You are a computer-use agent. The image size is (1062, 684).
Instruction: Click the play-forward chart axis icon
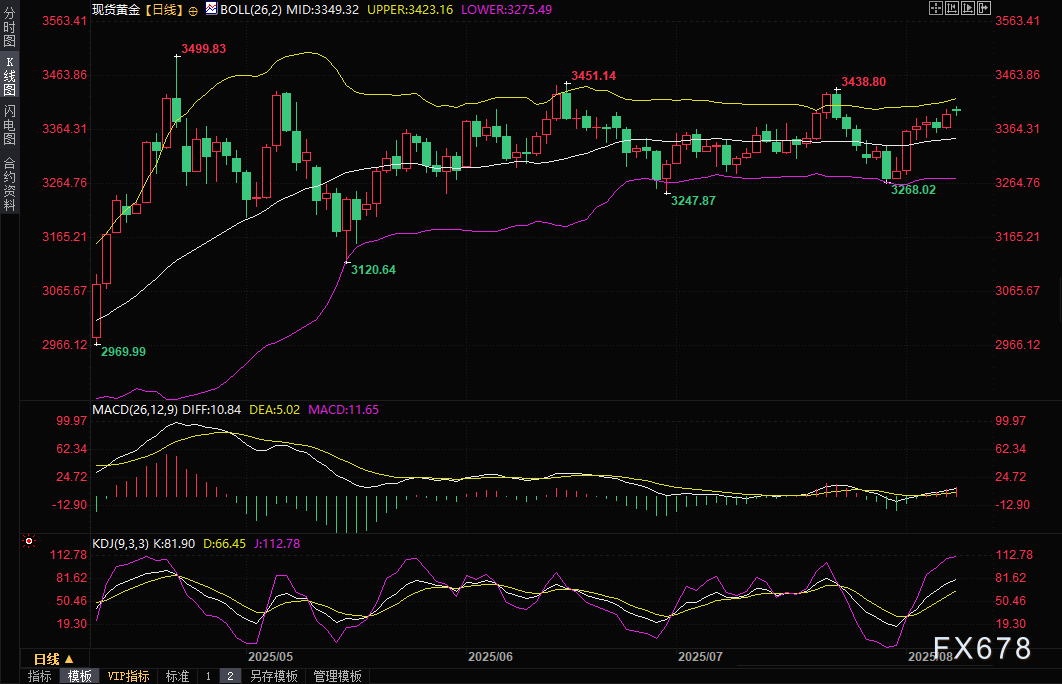pyautogui.click(x=968, y=8)
